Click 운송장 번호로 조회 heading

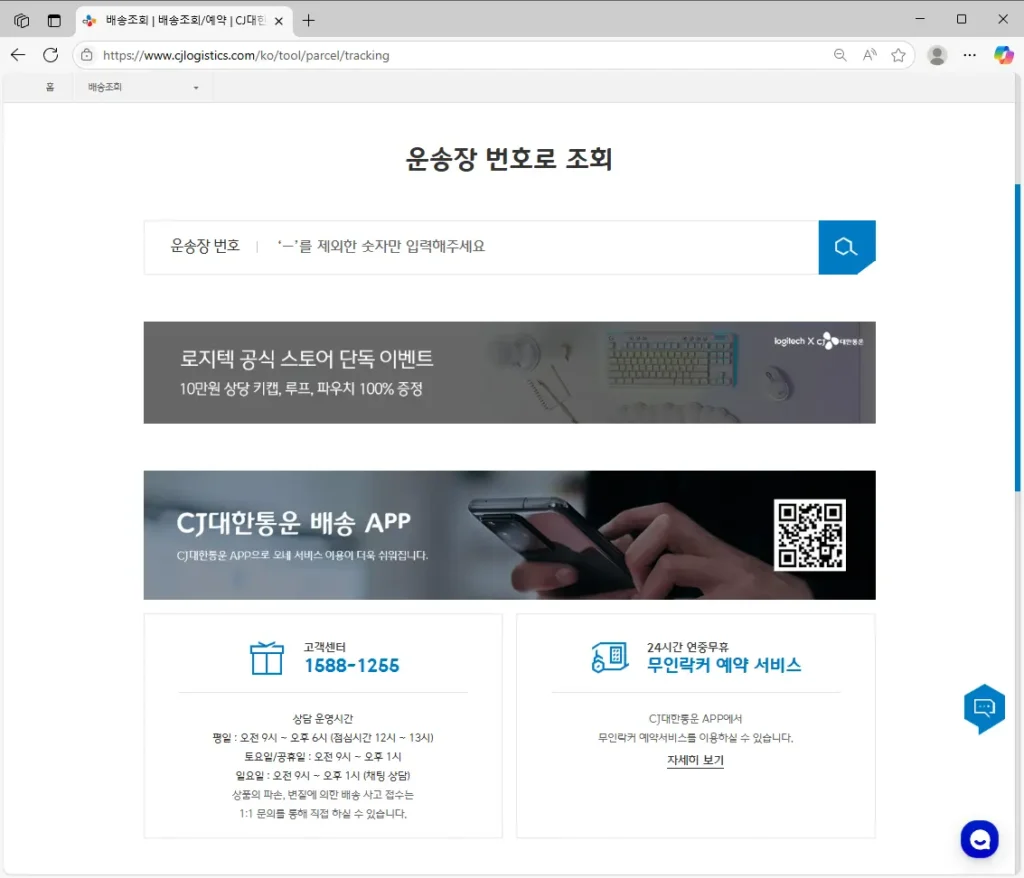point(509,159)
